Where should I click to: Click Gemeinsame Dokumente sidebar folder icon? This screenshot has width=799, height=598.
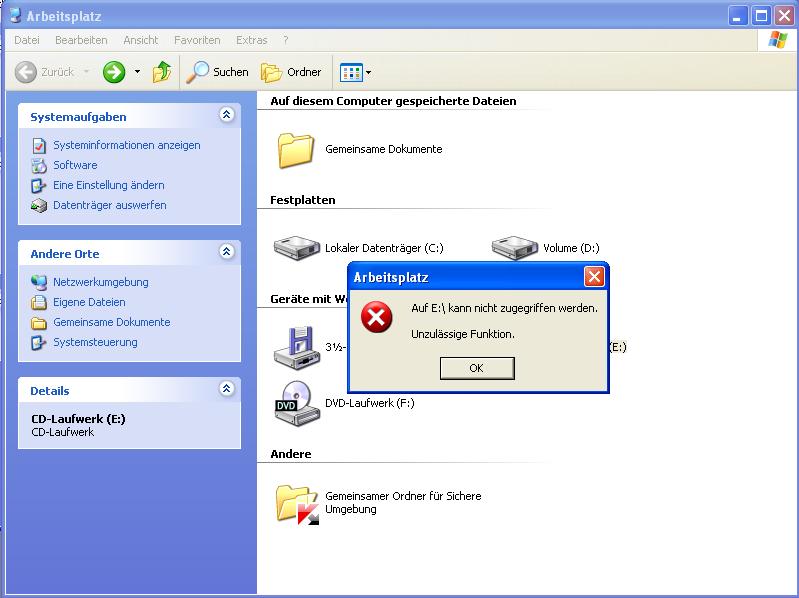(x=39, y=323)
